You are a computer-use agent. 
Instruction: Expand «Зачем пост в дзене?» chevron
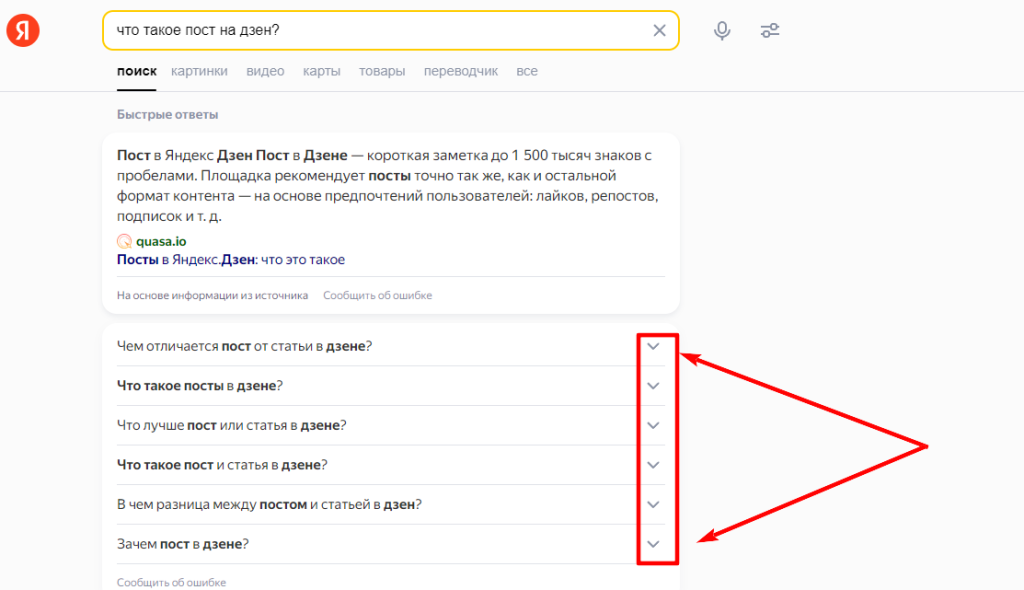[653, 544]
